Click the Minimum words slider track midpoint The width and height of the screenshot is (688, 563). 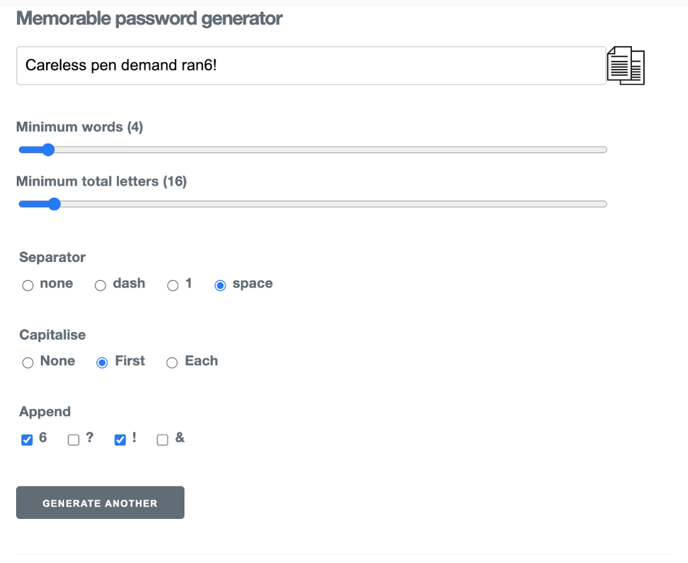point(313,150)
